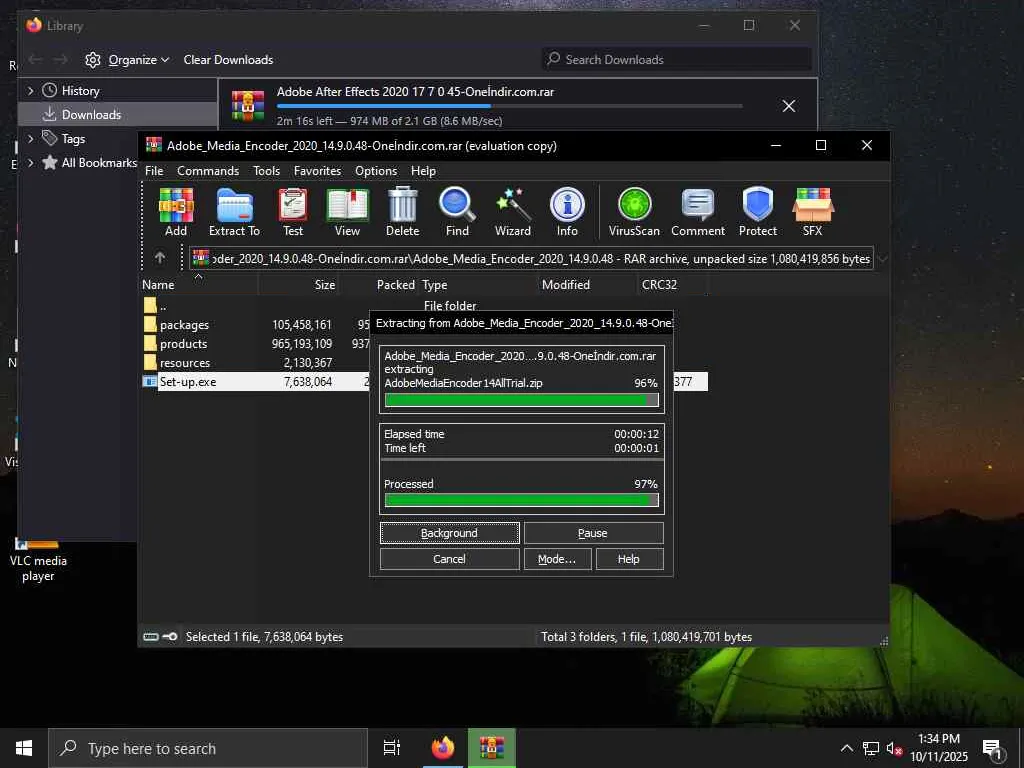The width and height of the screenshot is (1024, 768).
Task: Show archive Info via toolbar icon
Action: 567,212
